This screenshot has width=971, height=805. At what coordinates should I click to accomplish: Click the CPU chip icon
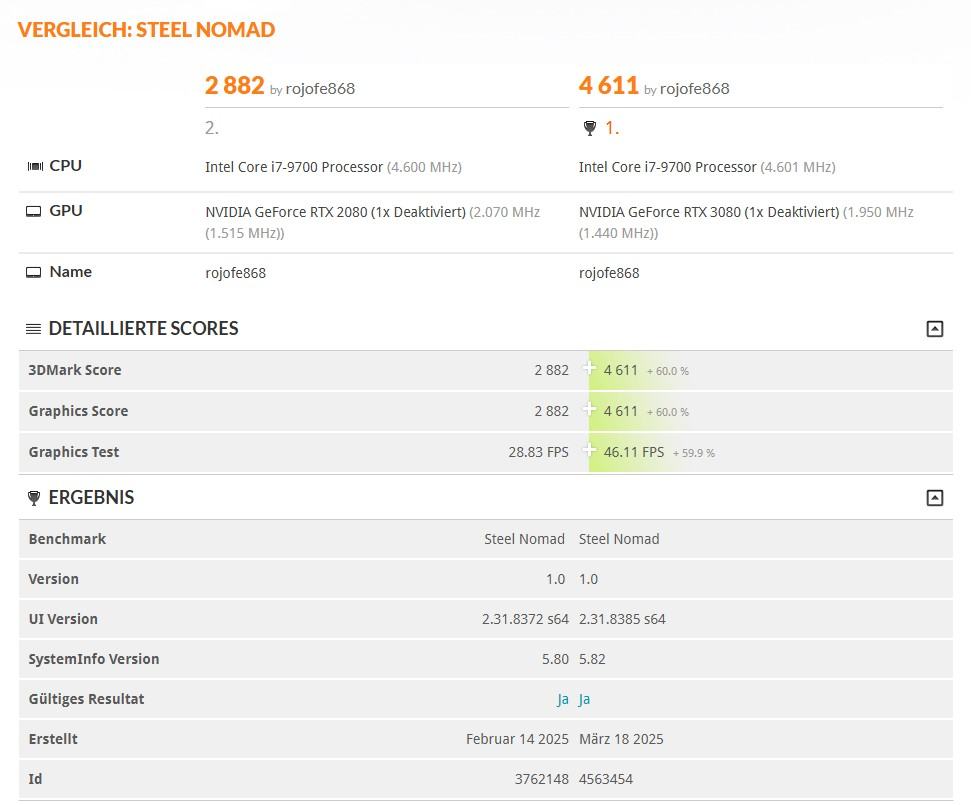click(35, 166)
